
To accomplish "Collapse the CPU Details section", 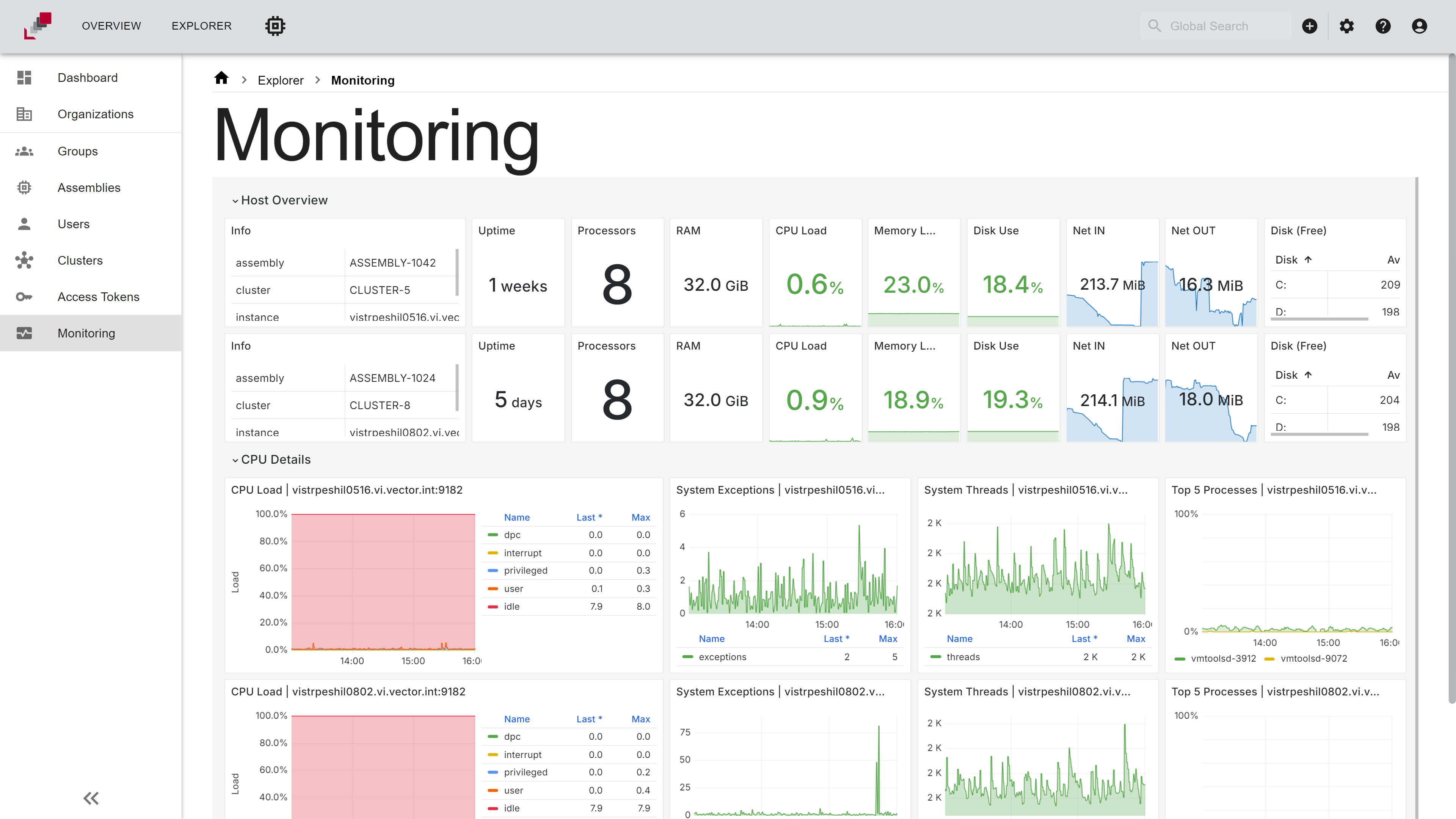I will coord(271,460).
